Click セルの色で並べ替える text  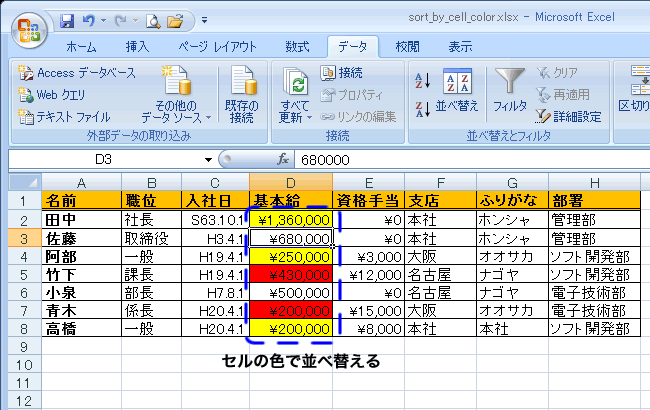pyautogui.click(x=301, y=361)
